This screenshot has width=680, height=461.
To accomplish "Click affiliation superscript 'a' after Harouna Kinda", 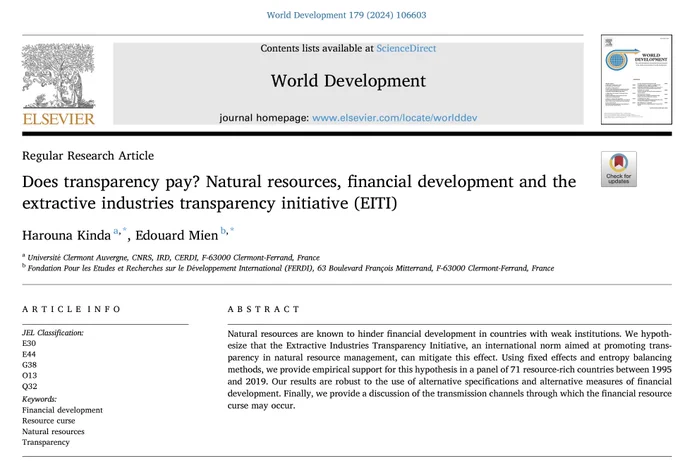I will click(116, 231).
